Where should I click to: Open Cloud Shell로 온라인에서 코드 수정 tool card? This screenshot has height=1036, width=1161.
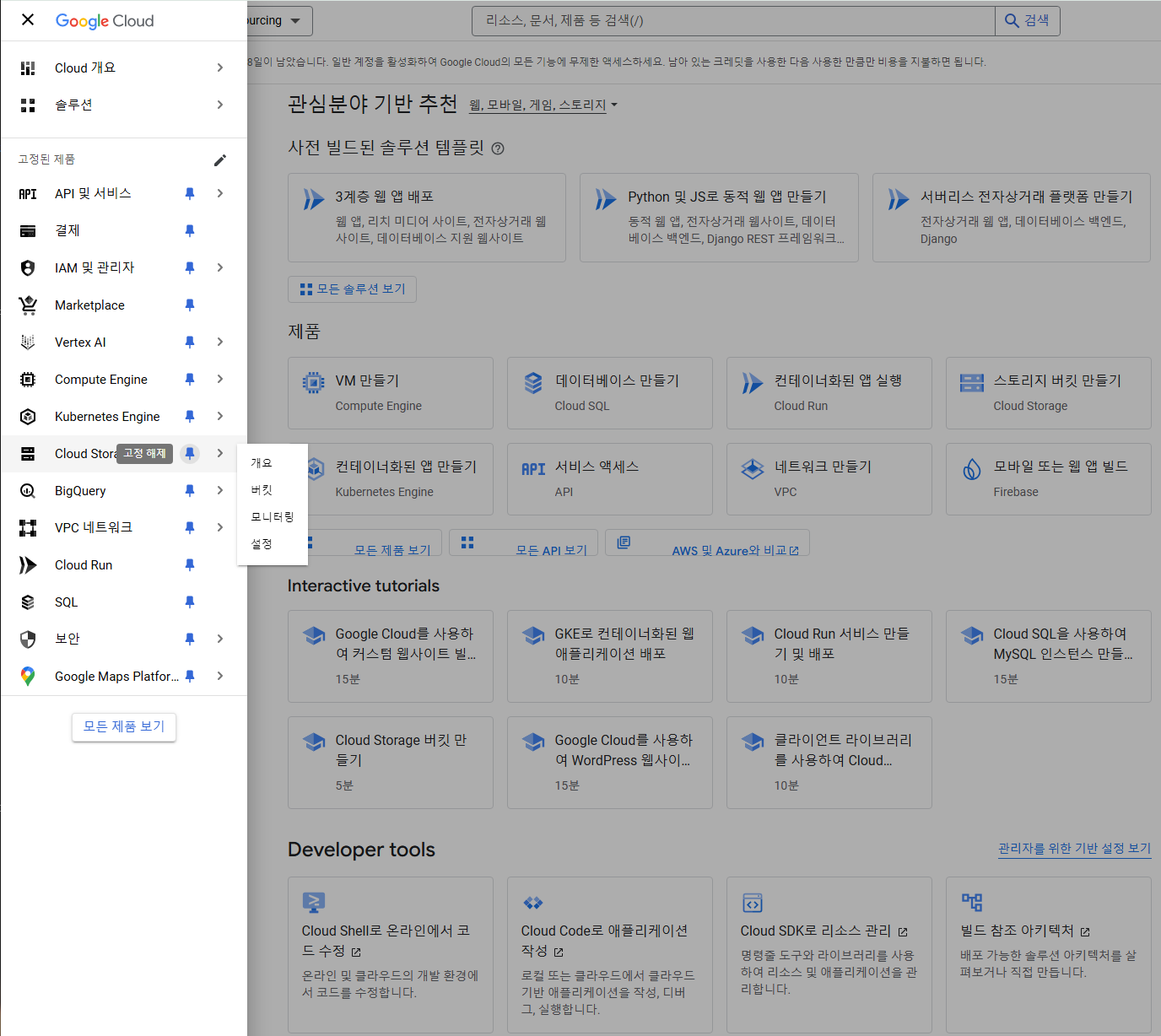click(391, 955)
